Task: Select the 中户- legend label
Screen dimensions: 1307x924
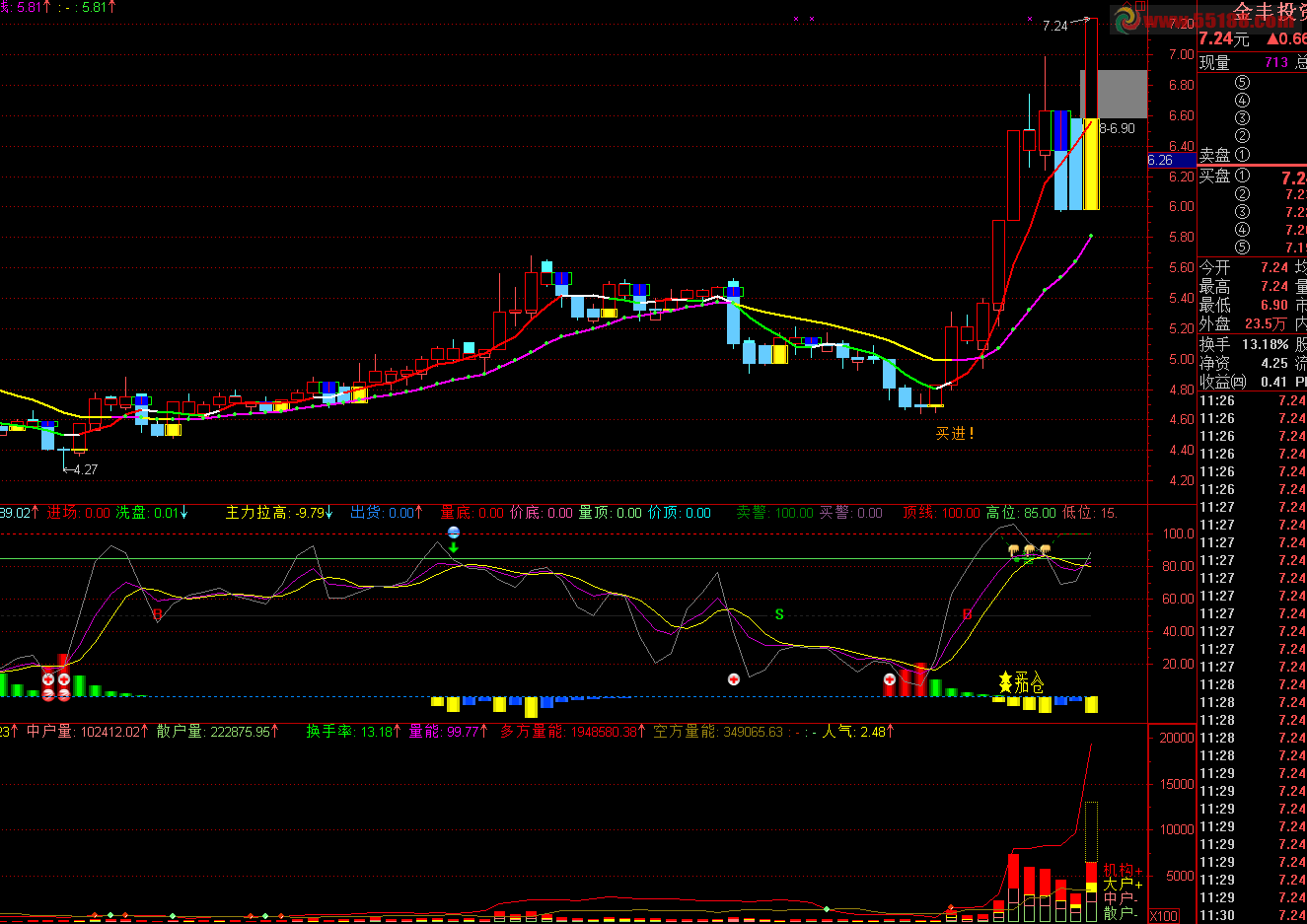Action: 1121,898
